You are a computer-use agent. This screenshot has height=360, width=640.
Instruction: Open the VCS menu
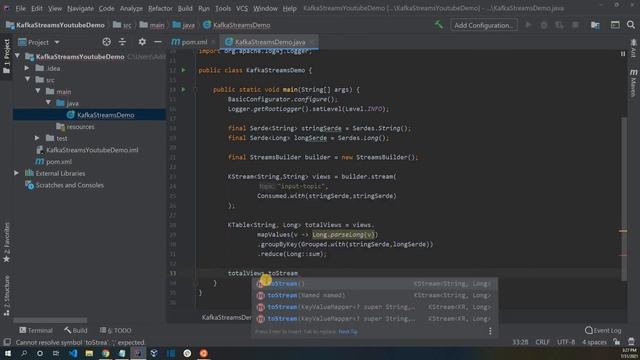pos(242,8)
